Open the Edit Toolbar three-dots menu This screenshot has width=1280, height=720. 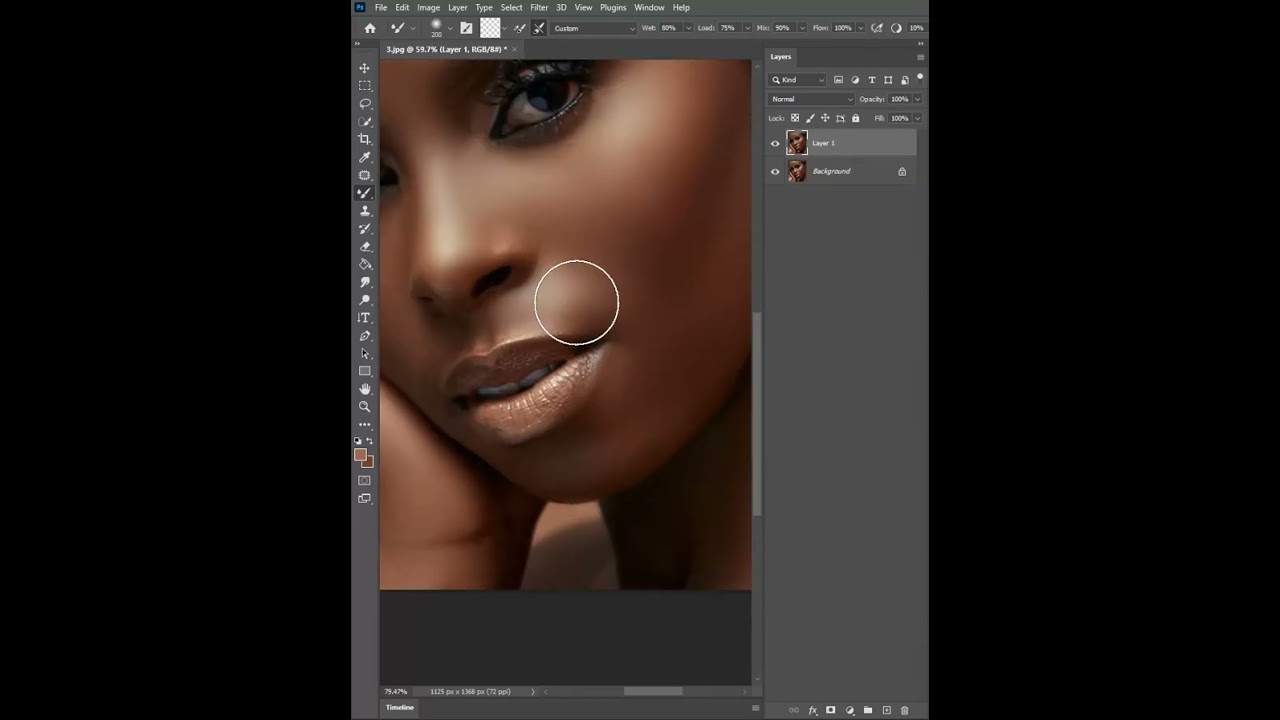[x=365, y=425]
